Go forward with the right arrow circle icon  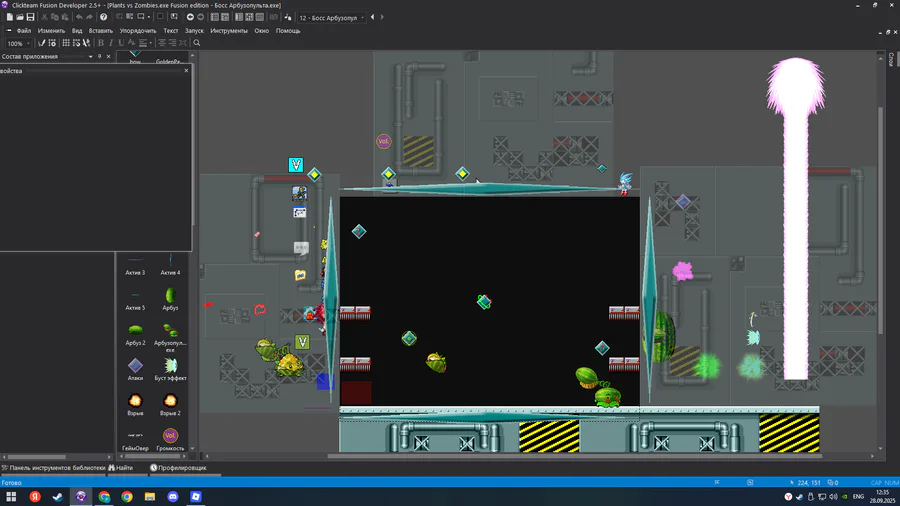(200, 17)
